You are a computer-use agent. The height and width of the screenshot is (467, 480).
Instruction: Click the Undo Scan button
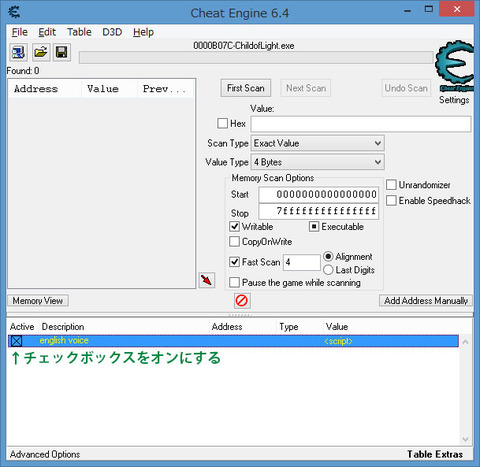[406, 88]
